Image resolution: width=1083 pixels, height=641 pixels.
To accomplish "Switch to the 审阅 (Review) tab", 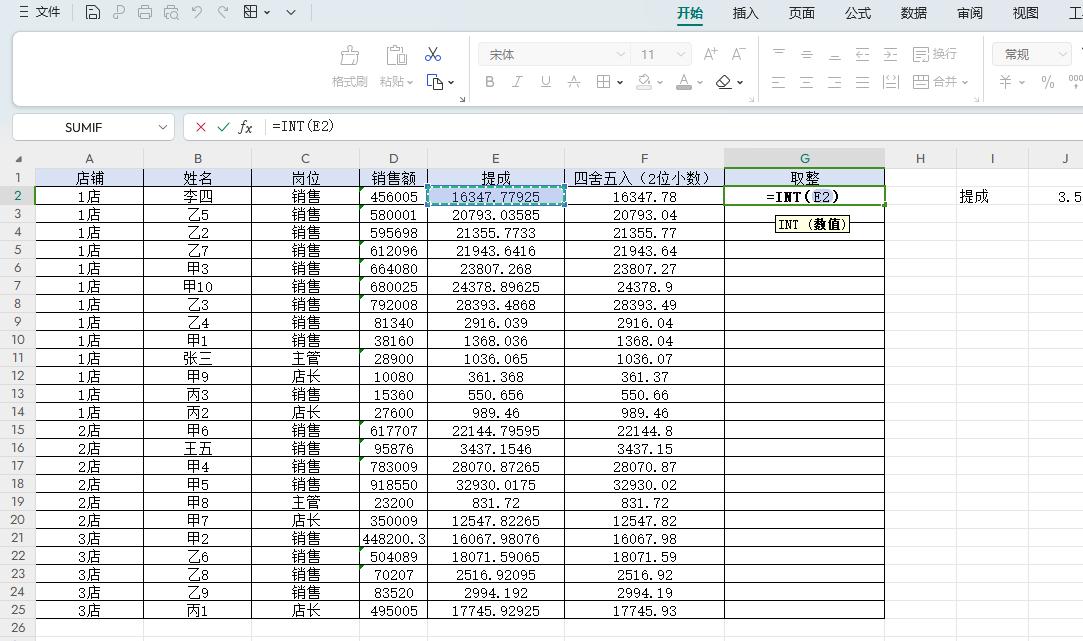I will click(969, 12).
